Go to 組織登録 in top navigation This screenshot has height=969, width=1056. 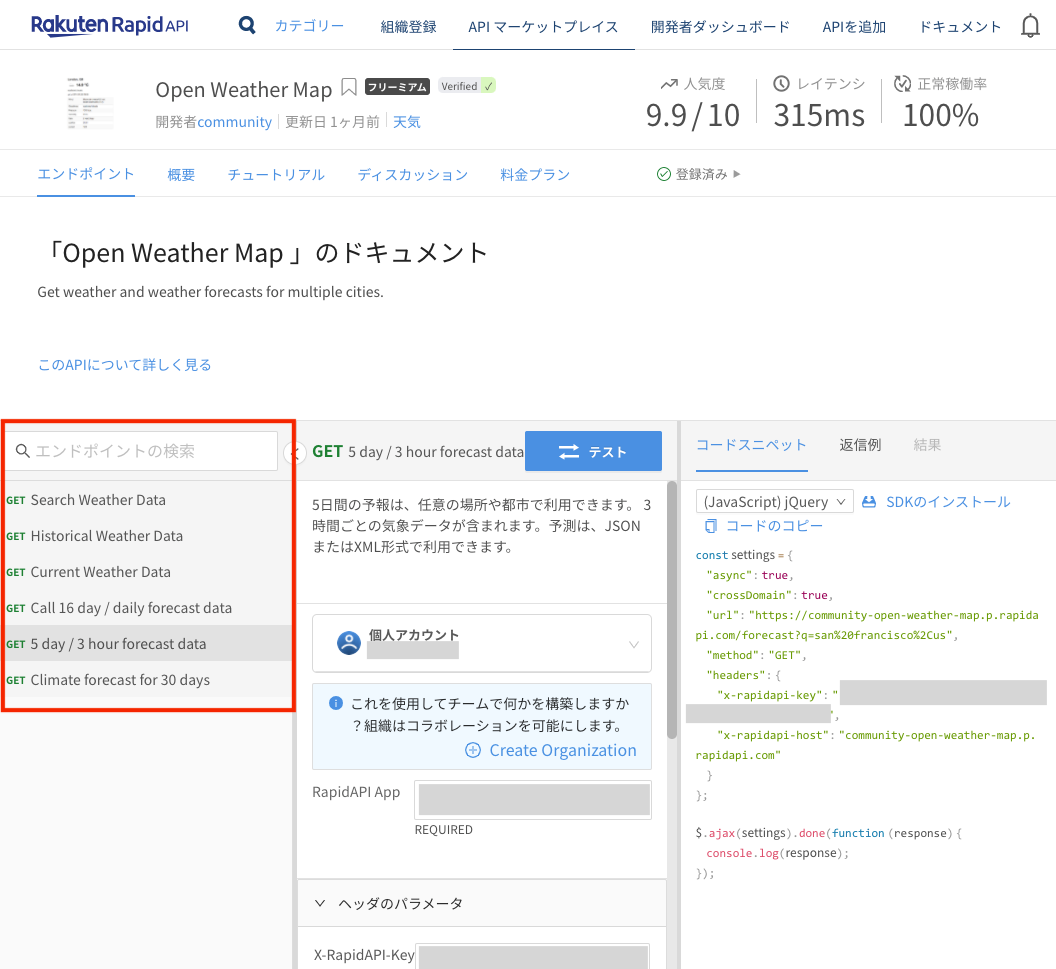pyautogui.click(x=408, y=27)
